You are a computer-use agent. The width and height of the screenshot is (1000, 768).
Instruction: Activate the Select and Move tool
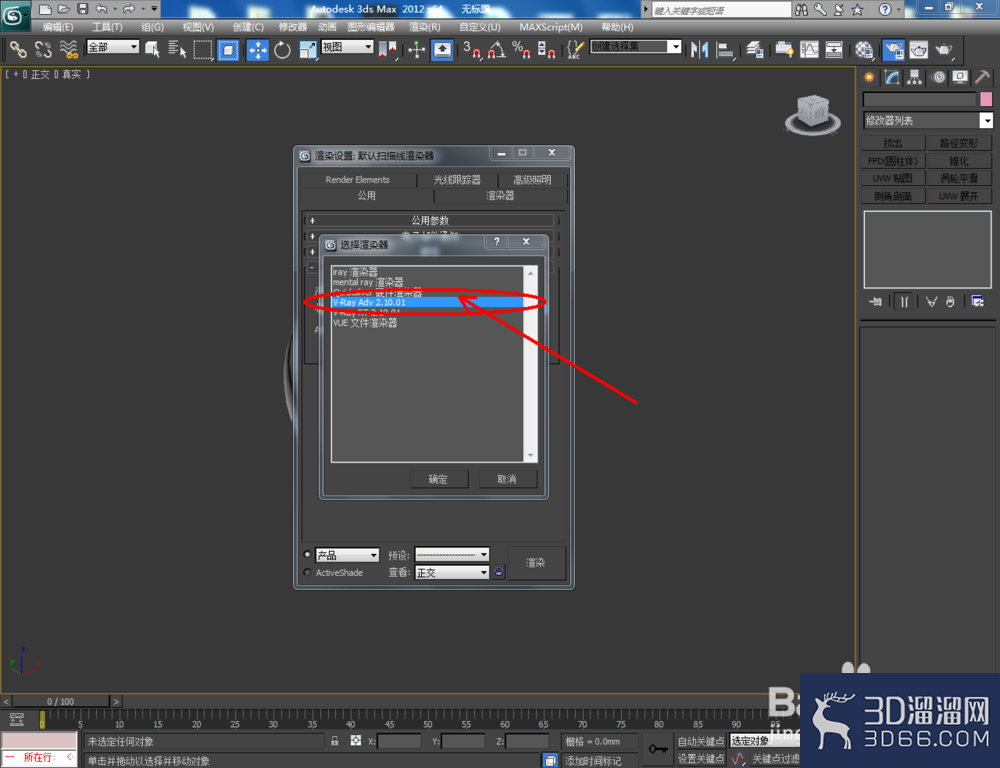[258, 49]
